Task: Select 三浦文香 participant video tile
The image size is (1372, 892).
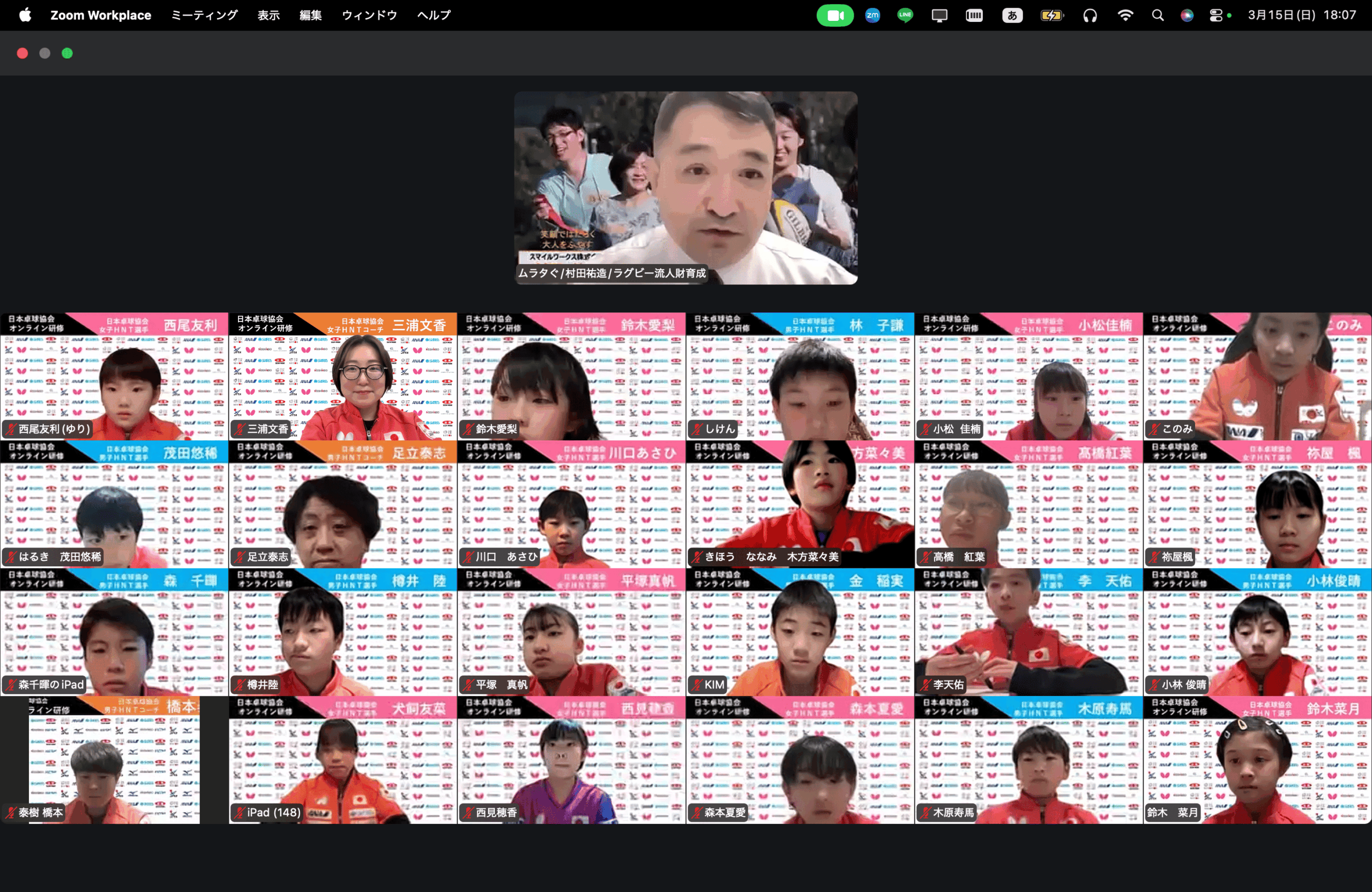Action: 342,377
